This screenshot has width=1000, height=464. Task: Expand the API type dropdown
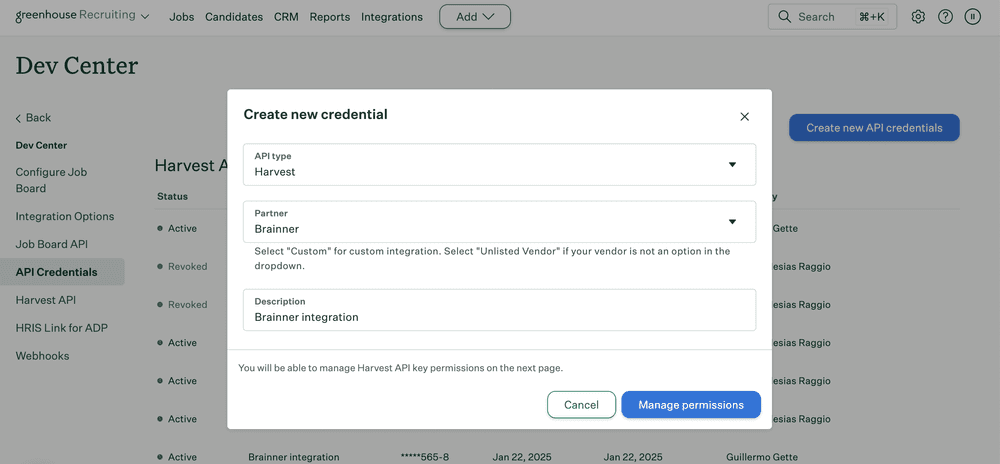[731, 164]
